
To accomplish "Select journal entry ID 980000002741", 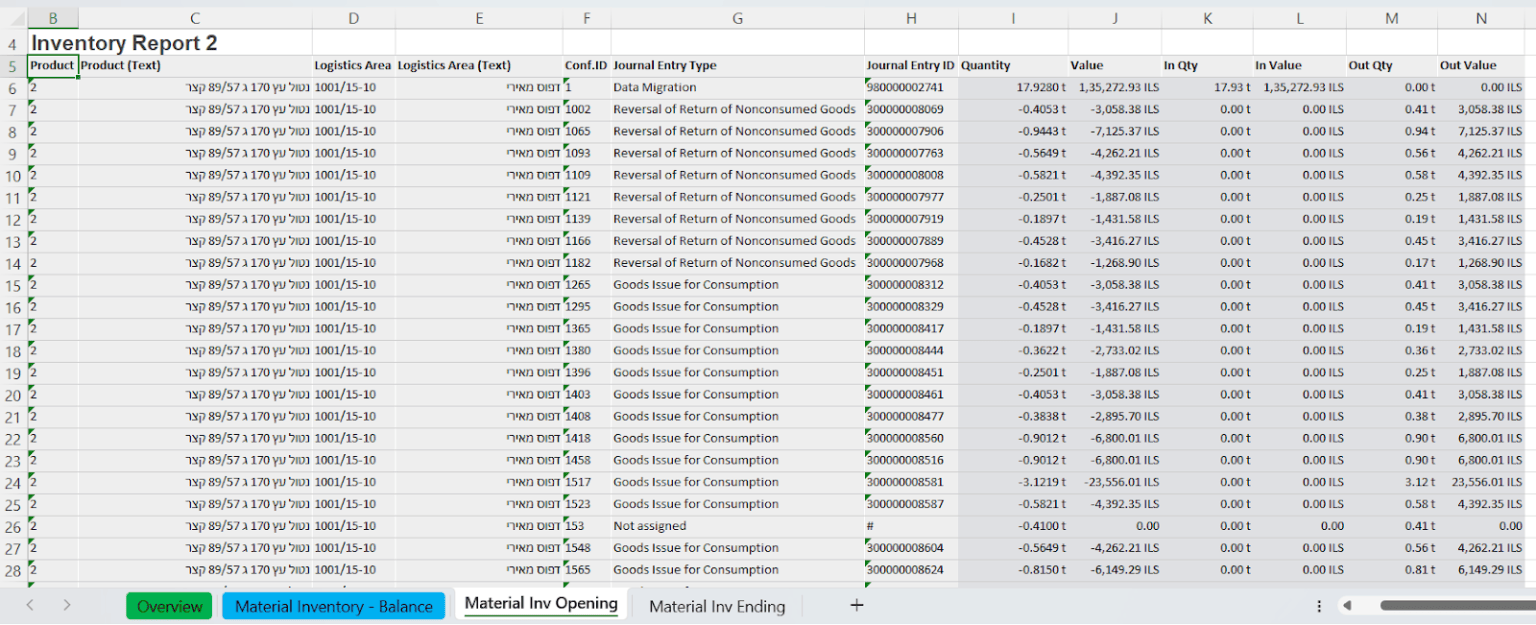I will pyautogui.click(x=911, y=88).
